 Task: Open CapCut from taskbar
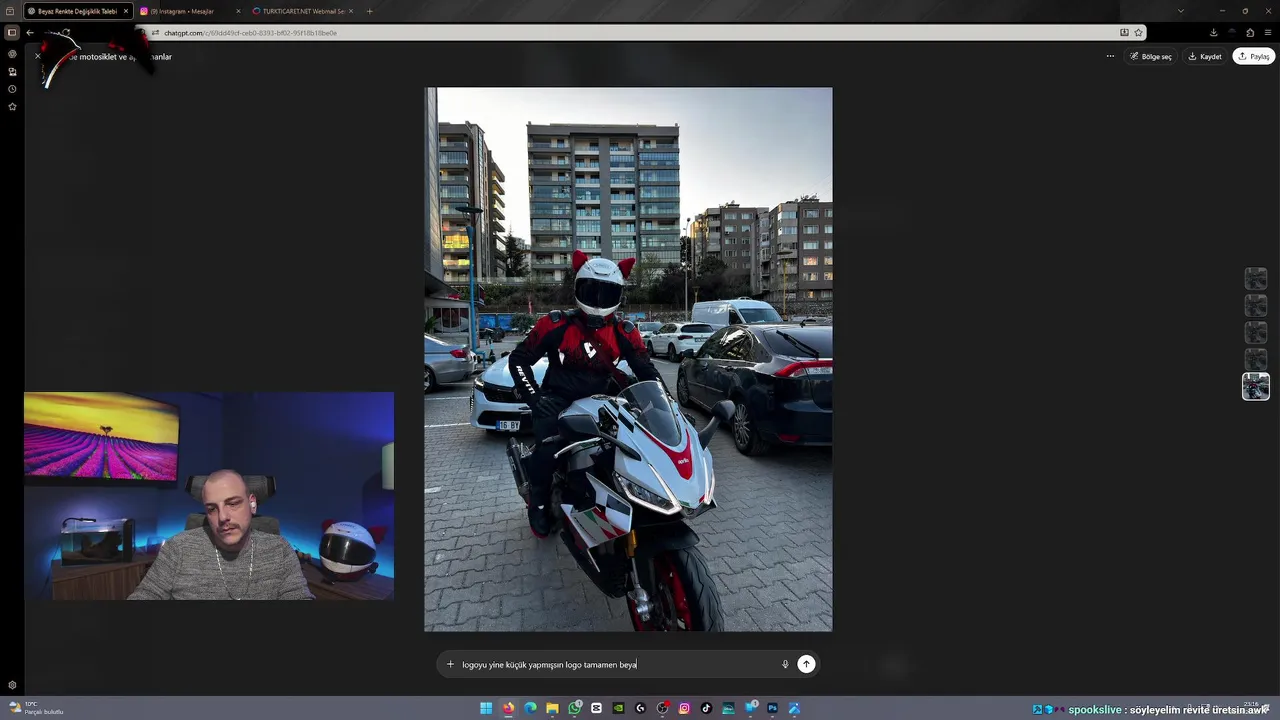[x=596, y=708]
